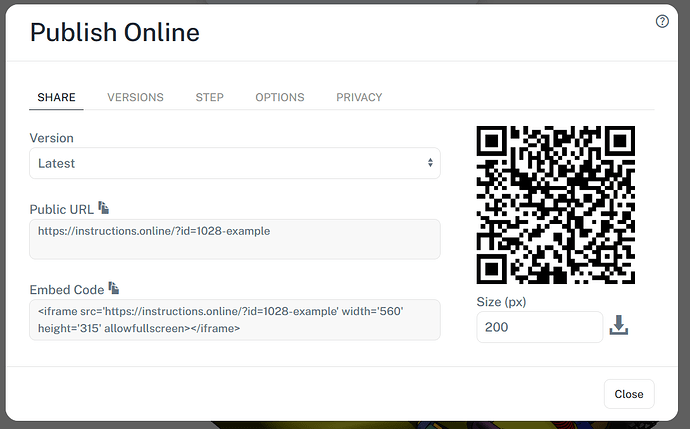Select the Embed Code text area

pyautogui.click(x=235, y=320)
